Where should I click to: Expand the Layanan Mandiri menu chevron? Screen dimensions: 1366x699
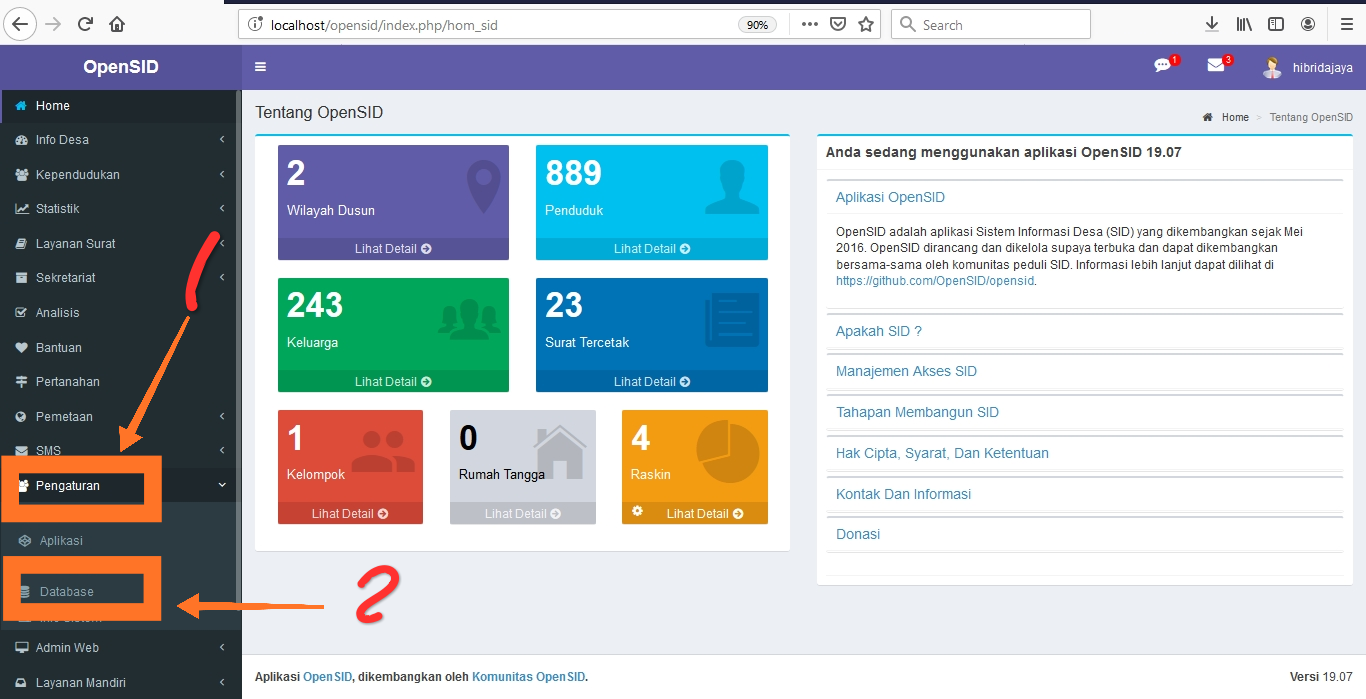tap(222, 683)
